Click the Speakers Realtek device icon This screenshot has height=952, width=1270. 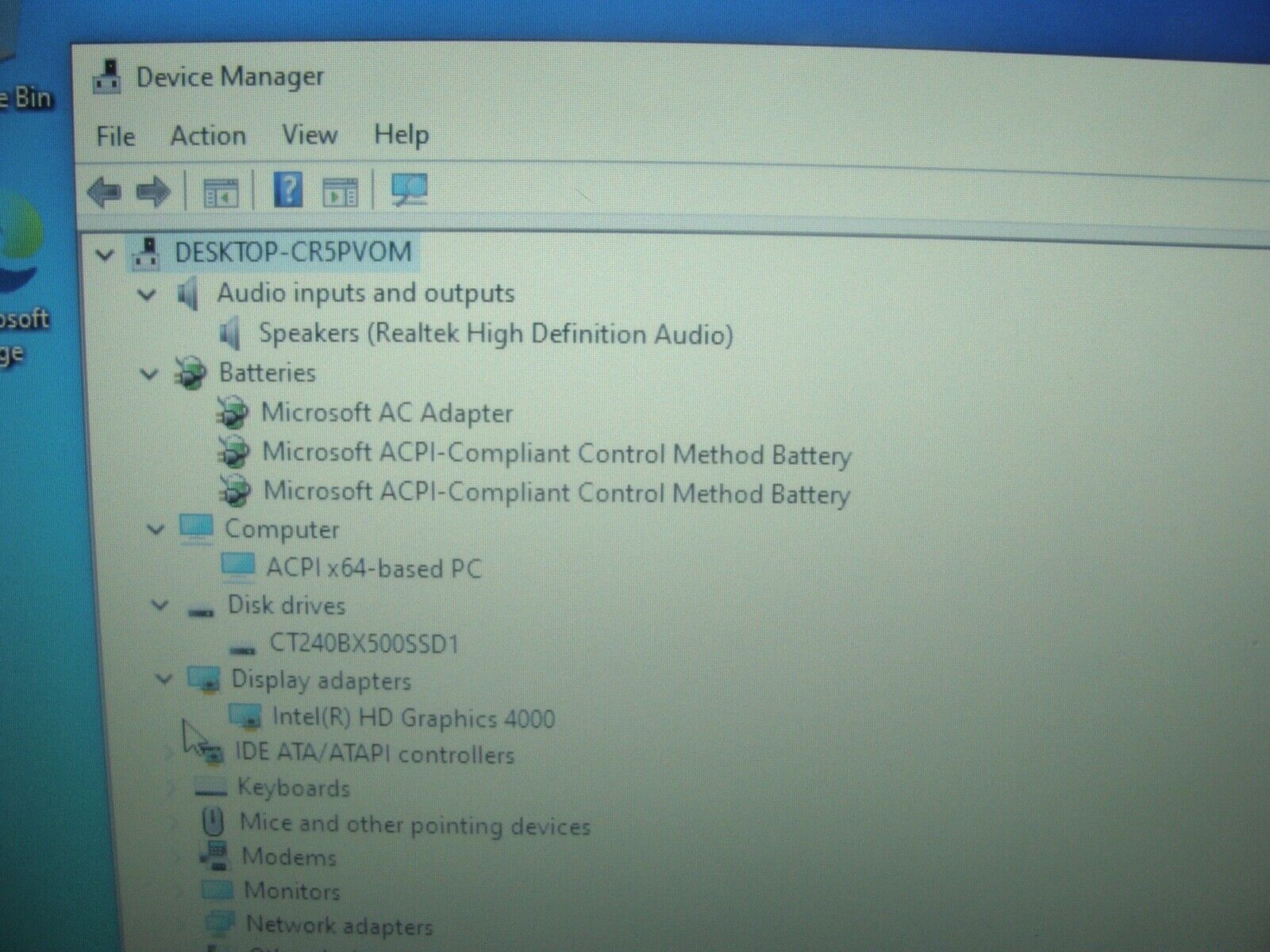tap(229, 334)
